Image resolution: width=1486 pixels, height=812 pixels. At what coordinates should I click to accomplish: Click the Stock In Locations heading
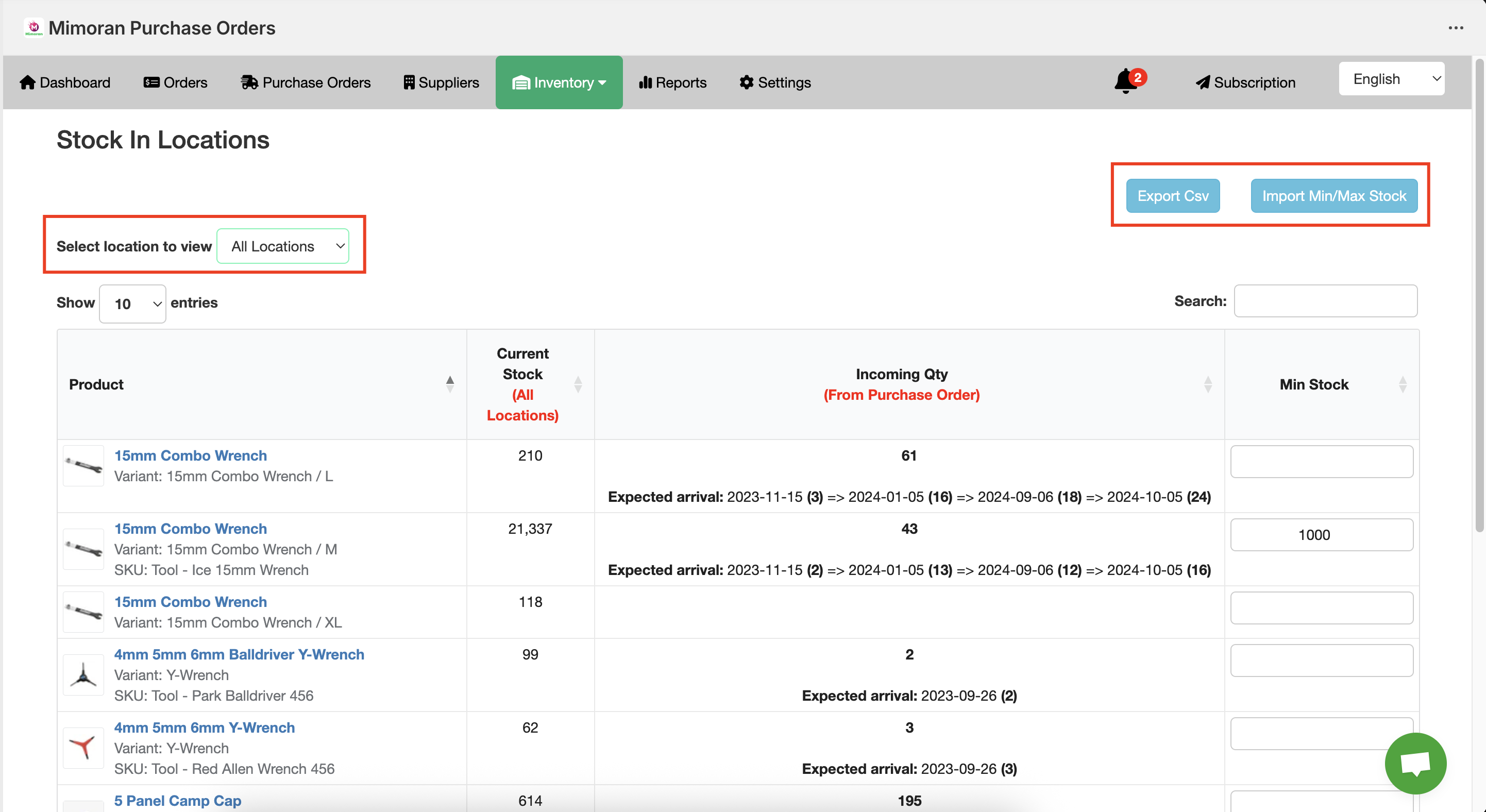point(163,140)
